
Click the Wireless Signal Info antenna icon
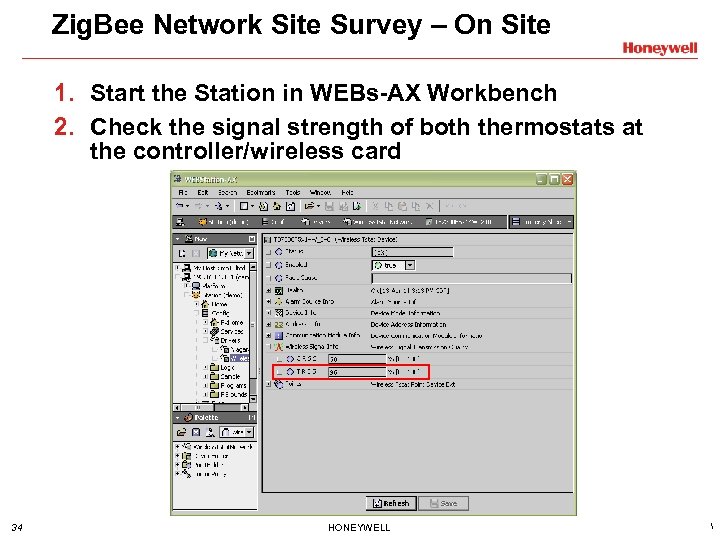coord(279,347)
